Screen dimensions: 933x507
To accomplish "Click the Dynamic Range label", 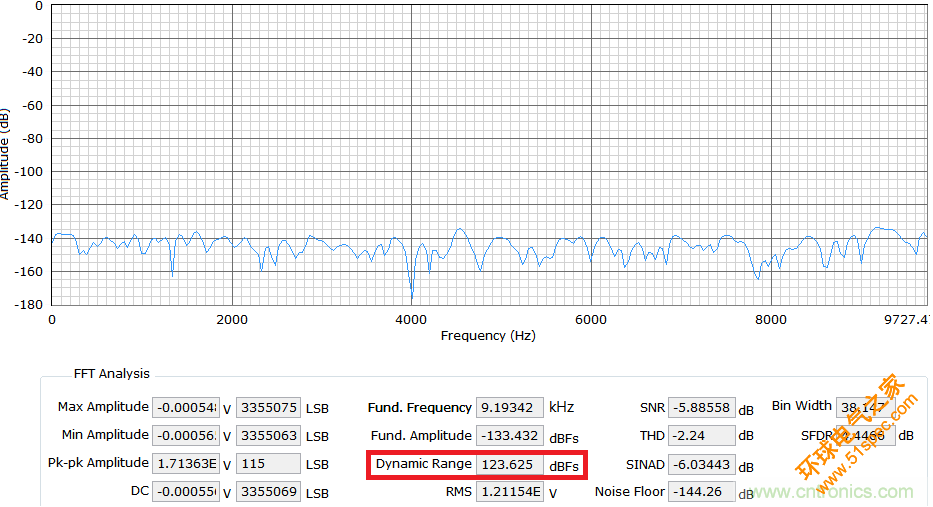I will click(x=424, y=464).
